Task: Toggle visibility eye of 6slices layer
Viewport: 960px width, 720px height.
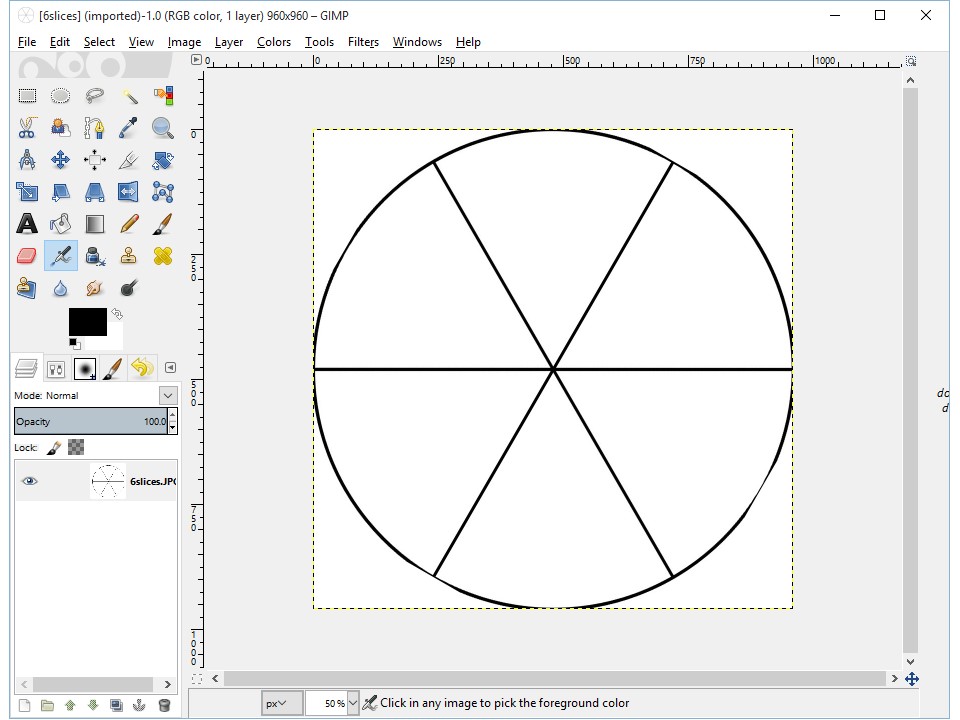Action: click(x=29, y=481)
